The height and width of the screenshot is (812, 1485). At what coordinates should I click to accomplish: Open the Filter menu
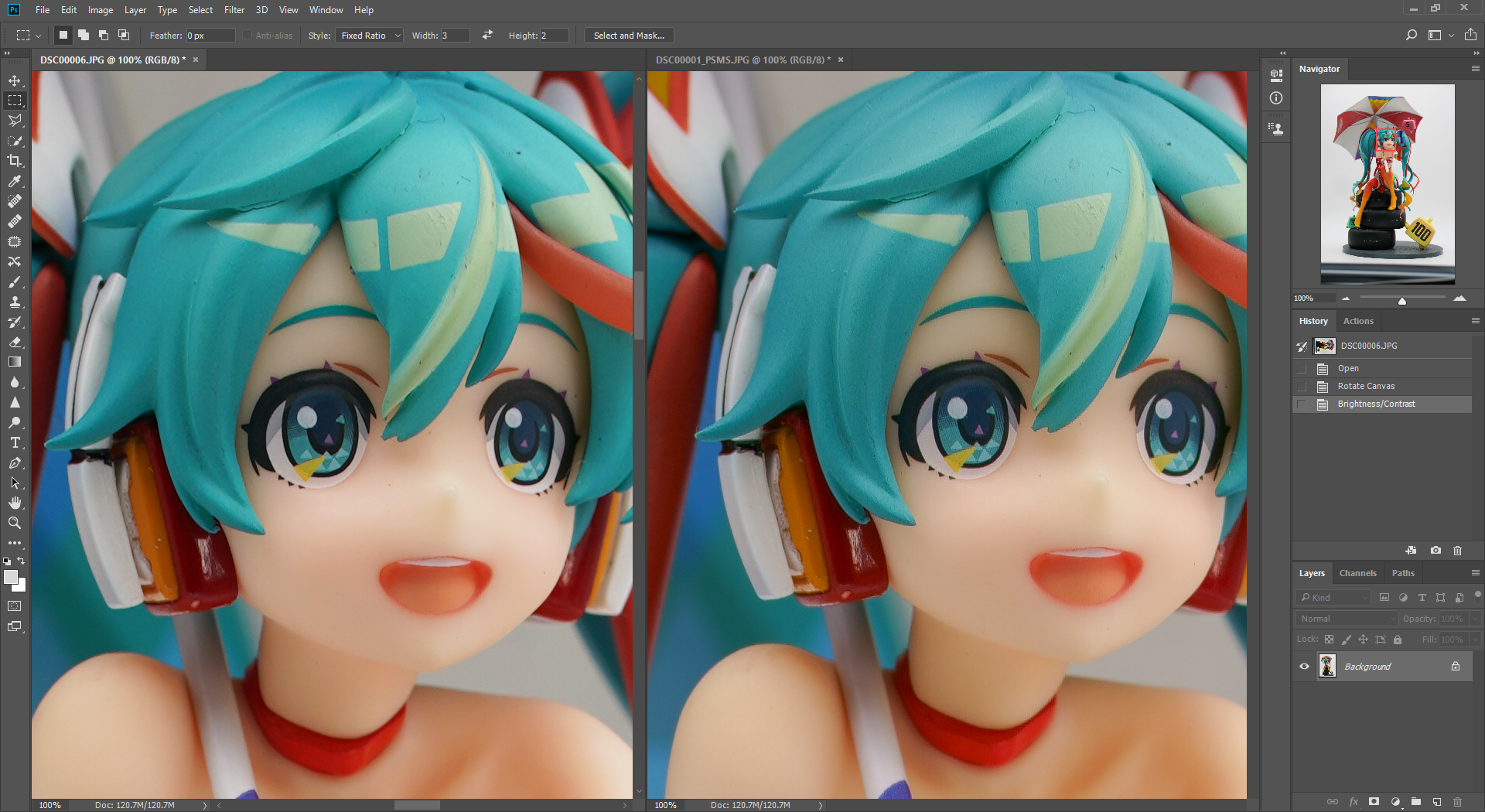coord(234,10)
